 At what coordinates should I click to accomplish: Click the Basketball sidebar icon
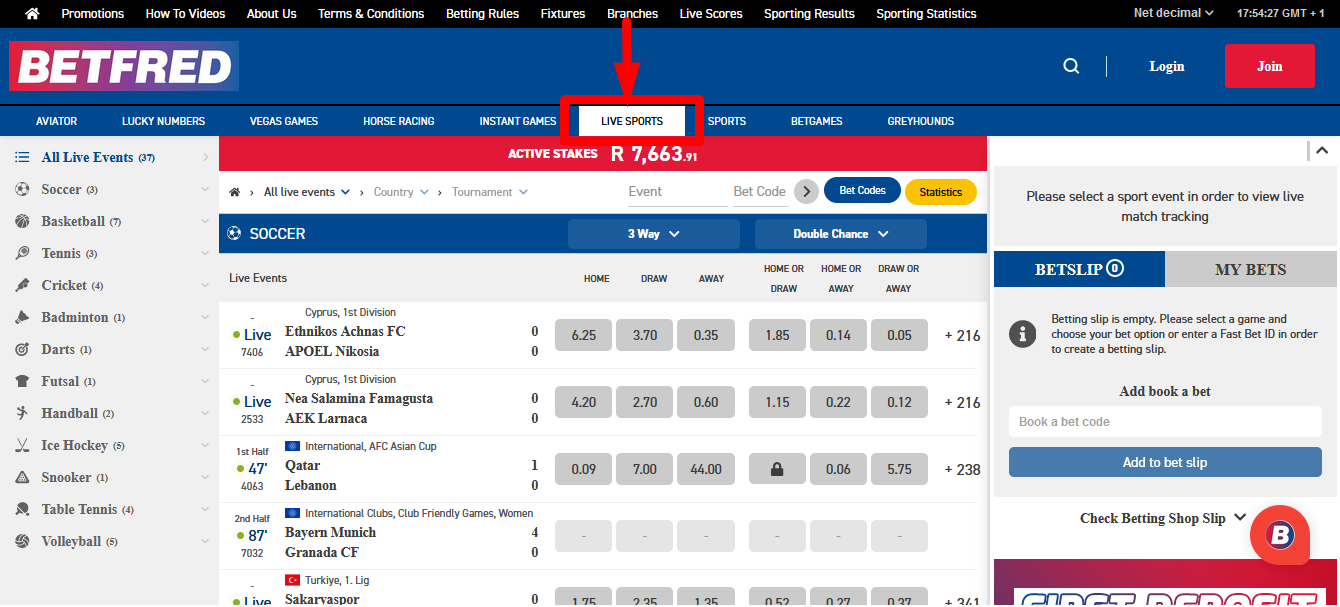pos(22,221)
